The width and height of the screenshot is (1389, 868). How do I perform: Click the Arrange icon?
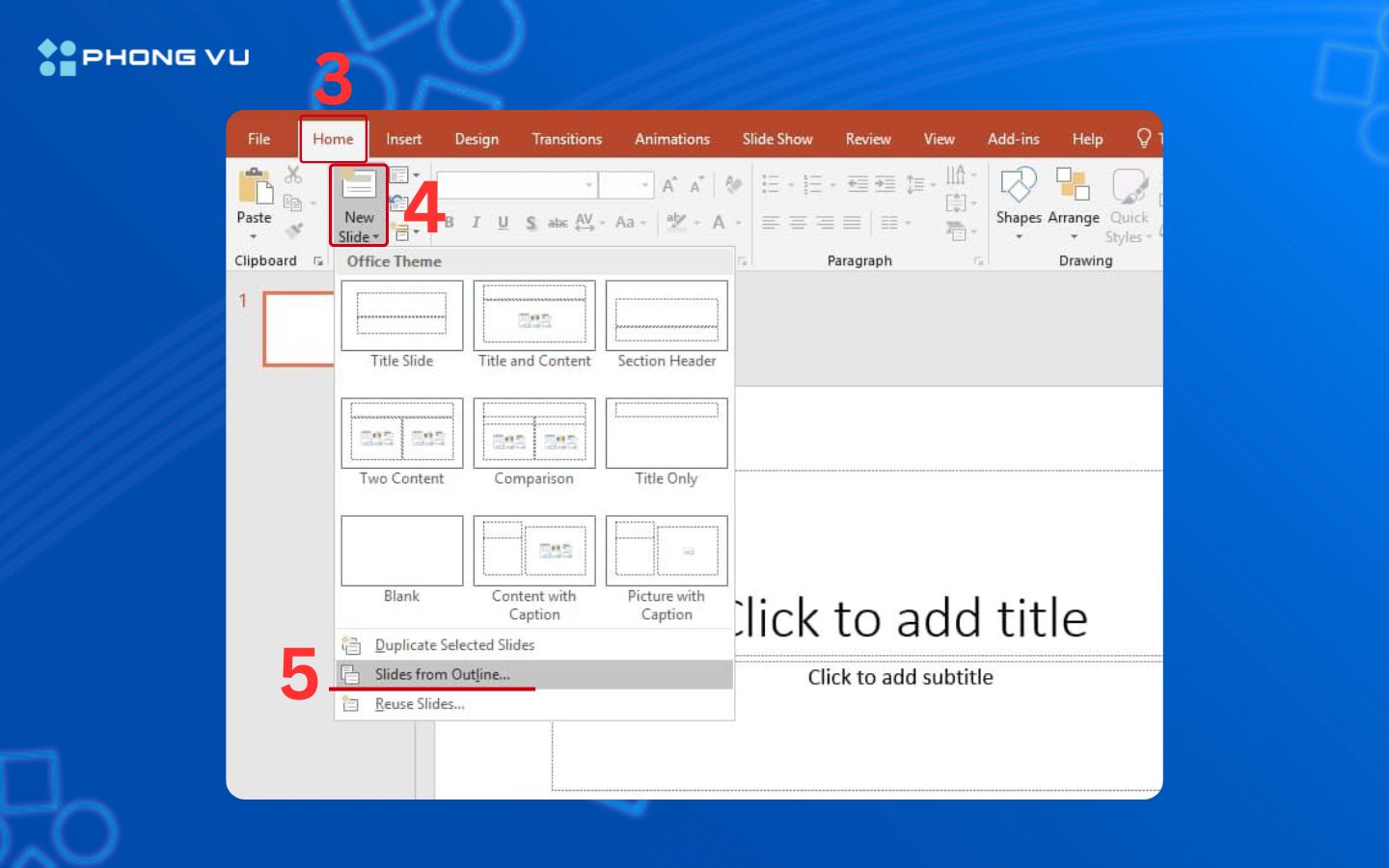click(x=1073, y=184)
